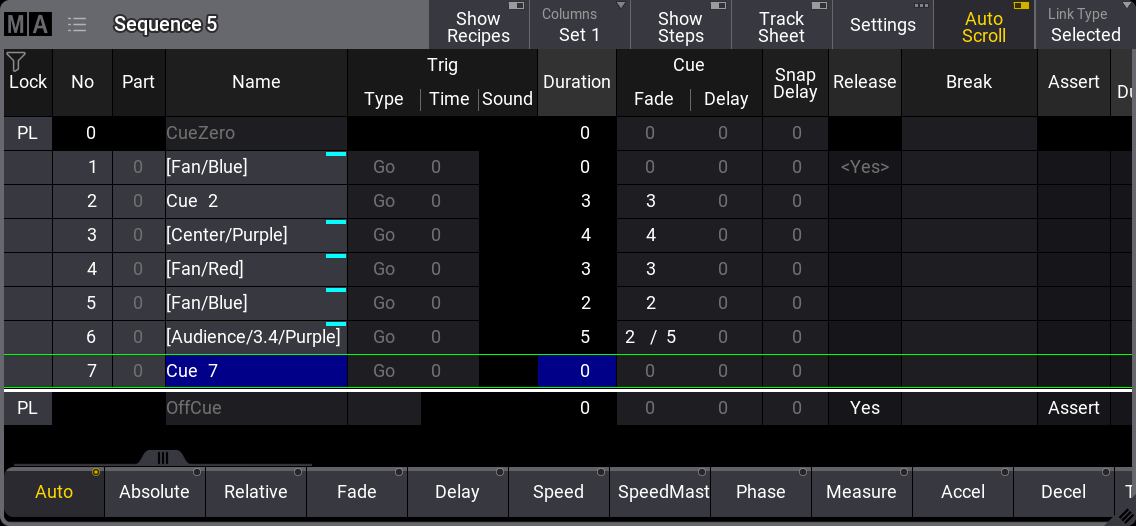The image size is (1136, 526).
Task: Switch to the Fade layer tab
Action: pyautogui.click(x=356, y=492)
